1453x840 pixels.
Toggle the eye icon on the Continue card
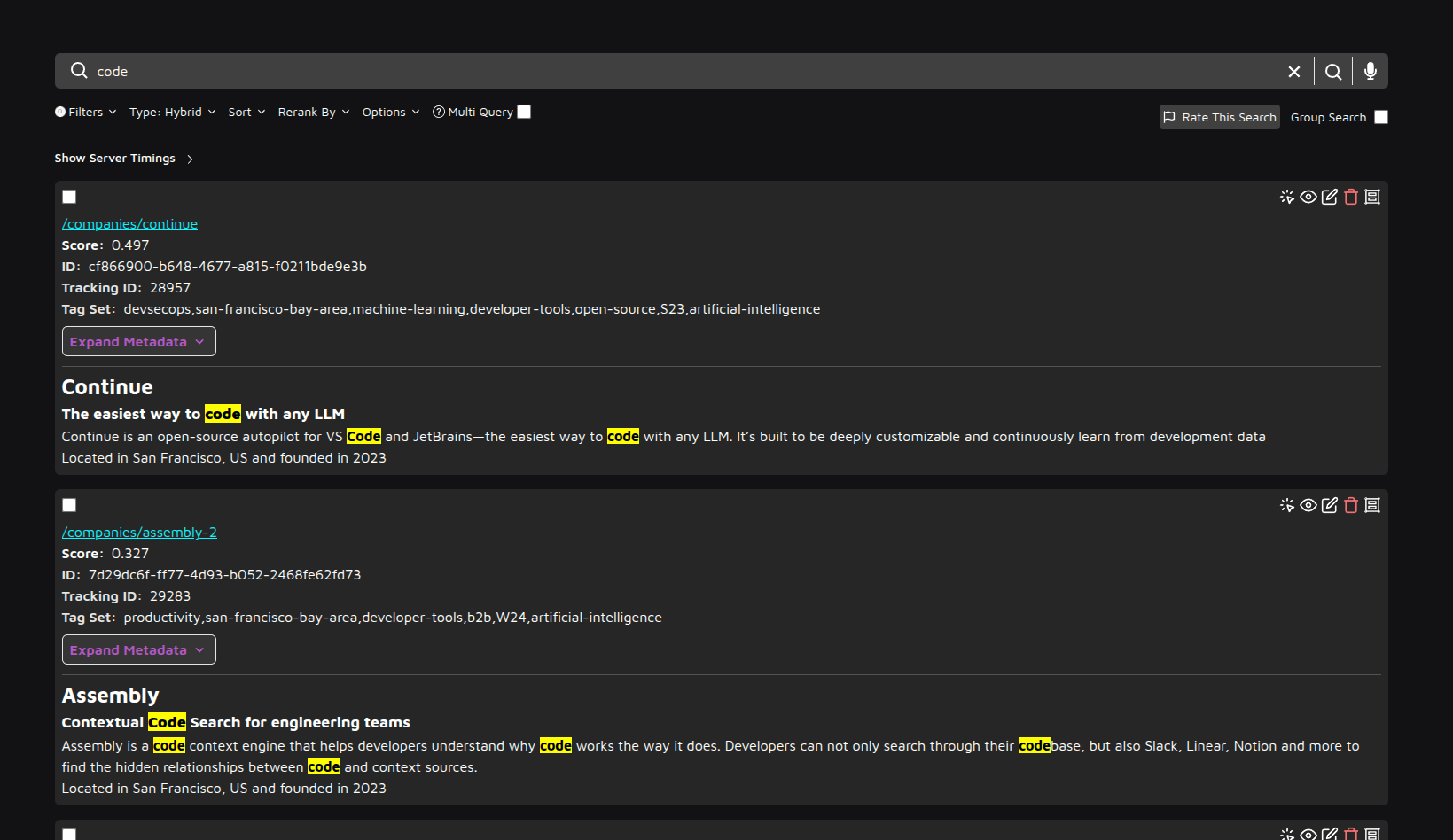click(x=1308, y=197)
